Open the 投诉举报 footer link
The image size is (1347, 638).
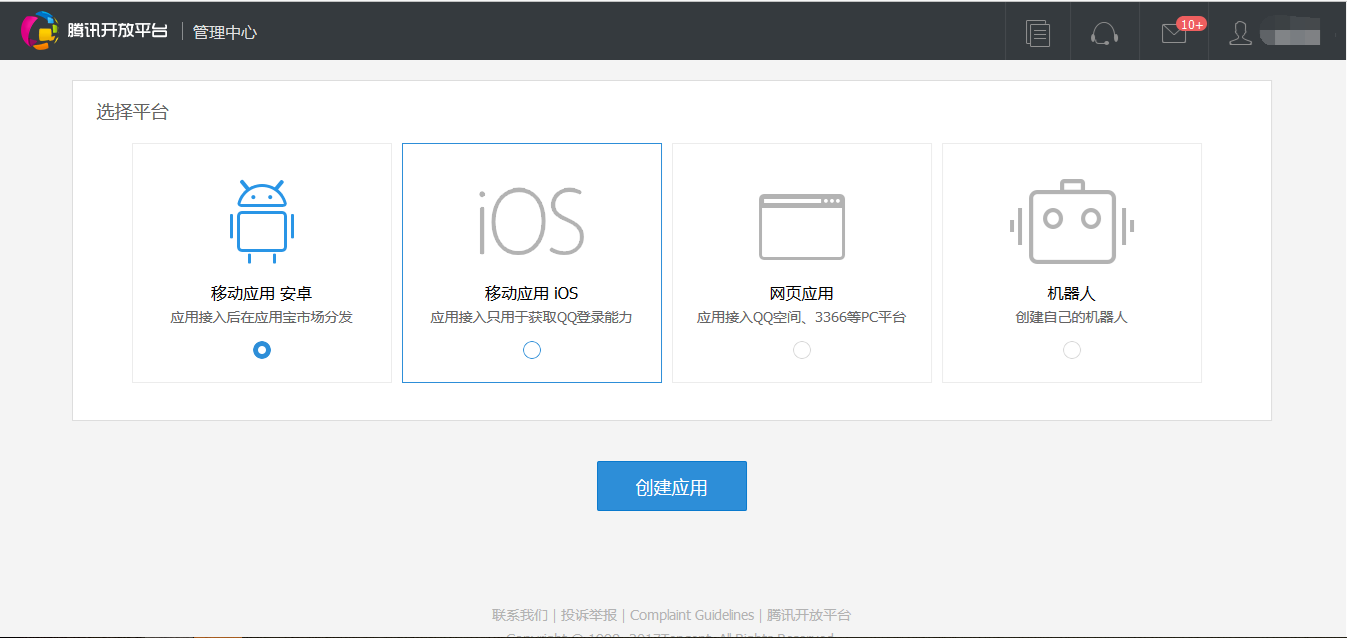pos(589,615)
